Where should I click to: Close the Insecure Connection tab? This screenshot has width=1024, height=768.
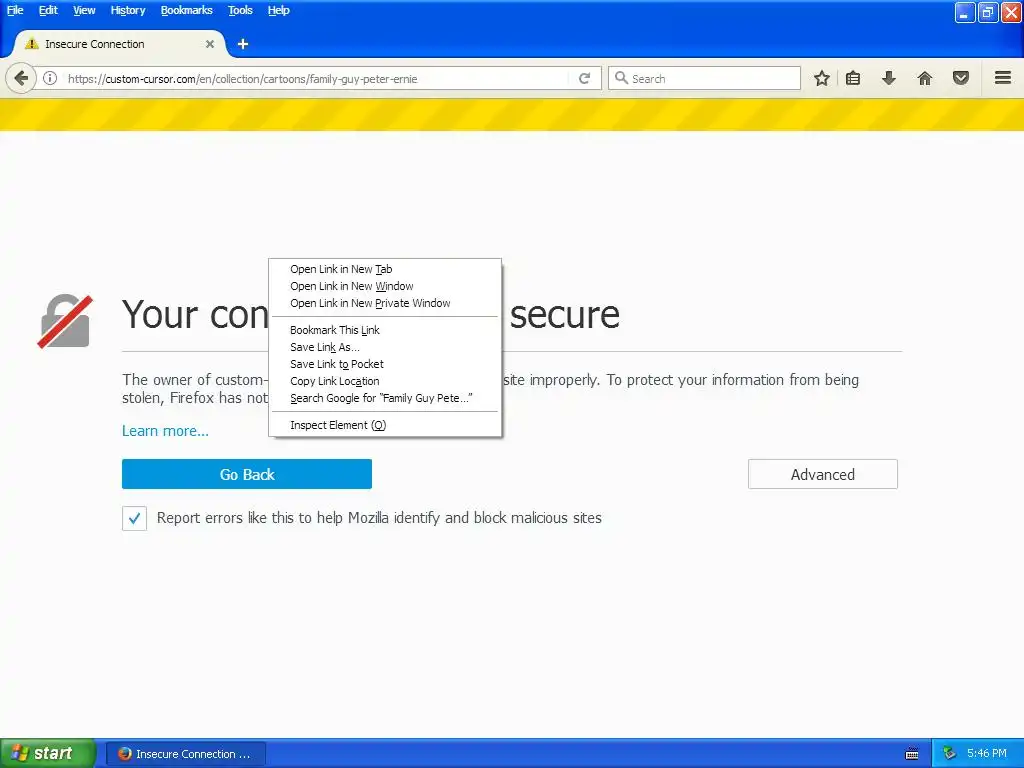pyautogui.click(x=210, y=44)
